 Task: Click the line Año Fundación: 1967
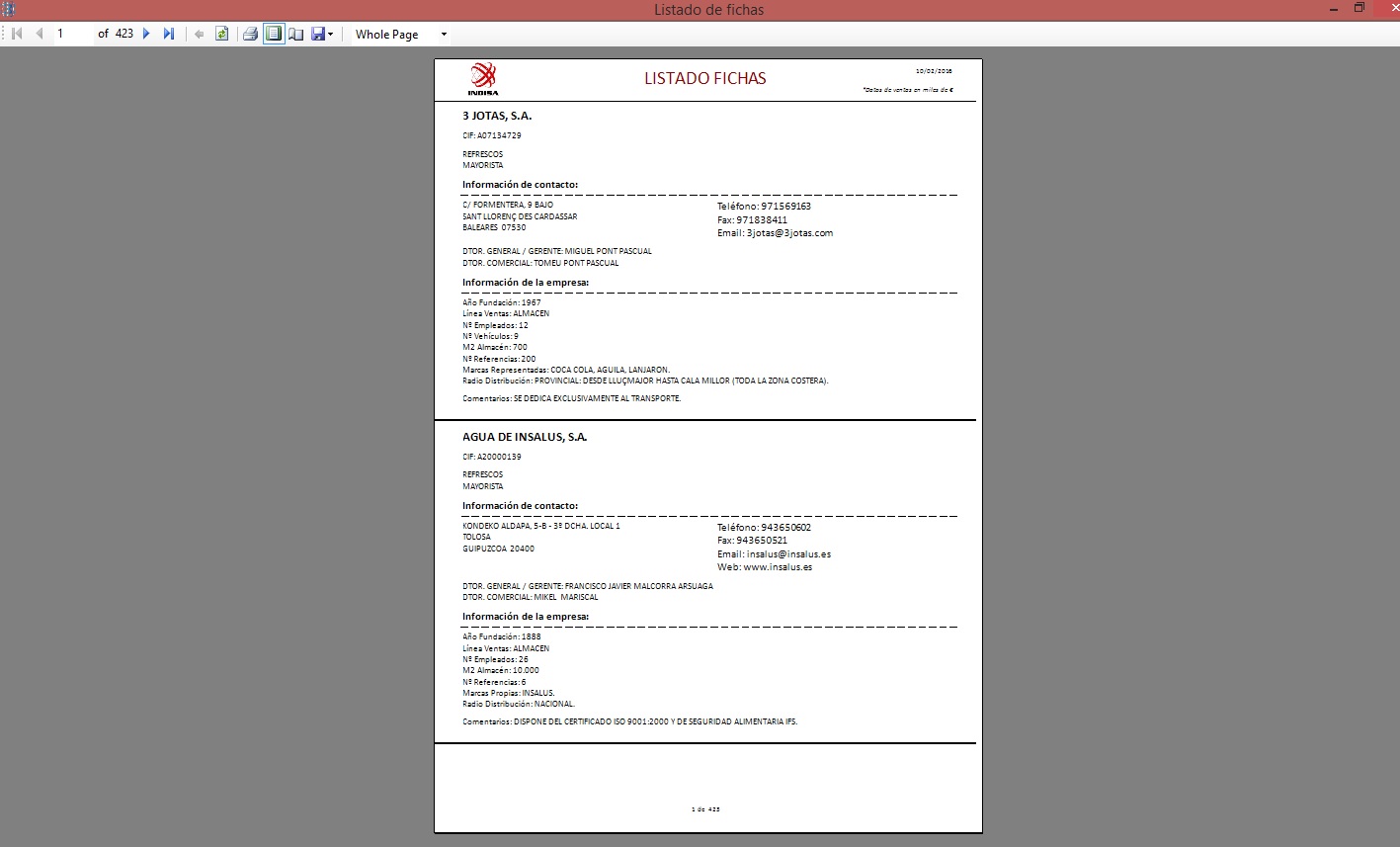[x=502, y=302]
